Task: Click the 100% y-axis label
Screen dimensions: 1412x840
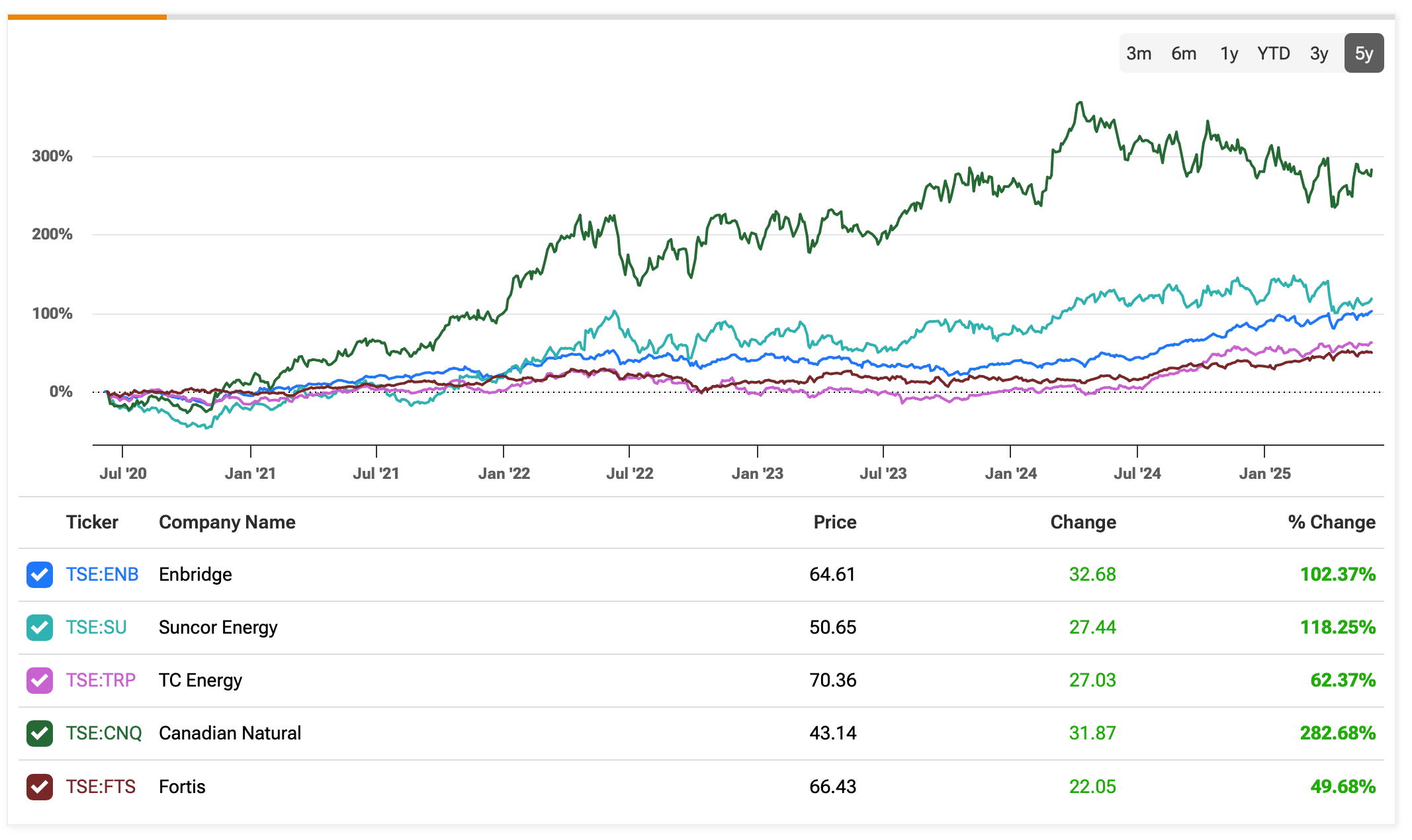Action: point(52,314)
